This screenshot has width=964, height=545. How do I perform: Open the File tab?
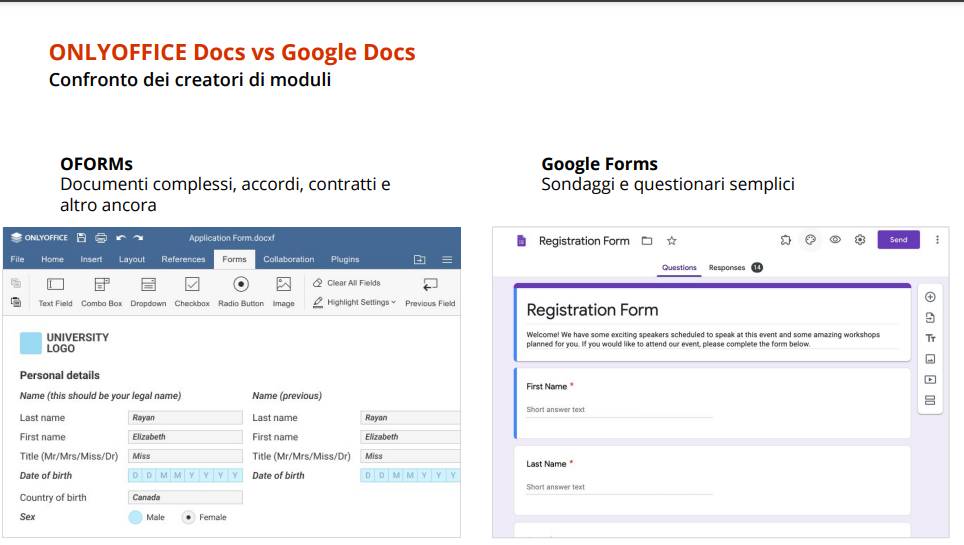tap(17, 259)
